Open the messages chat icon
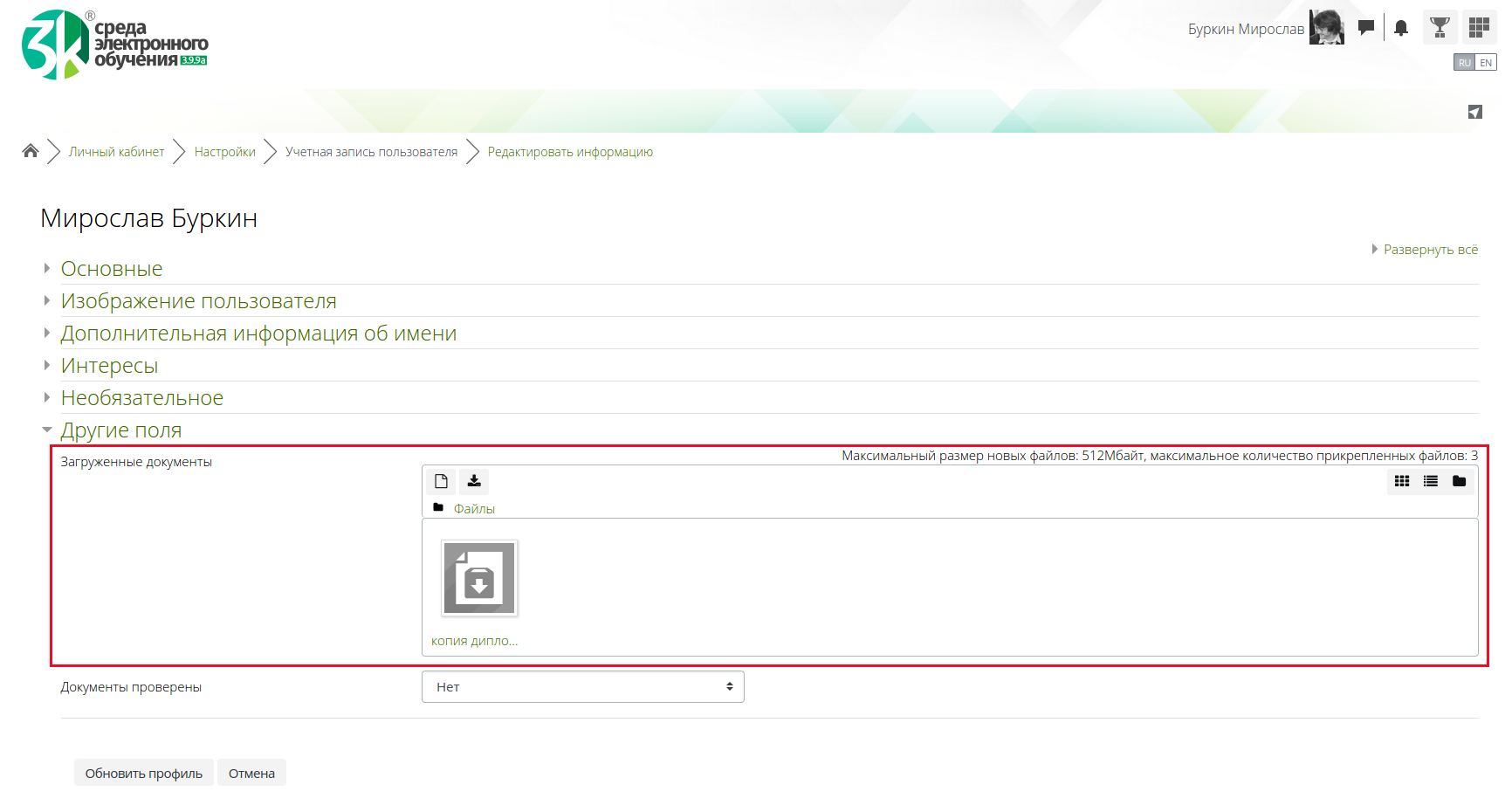Image resolution: width=1512 pixels, height=805 pixels. [1366, 28]
